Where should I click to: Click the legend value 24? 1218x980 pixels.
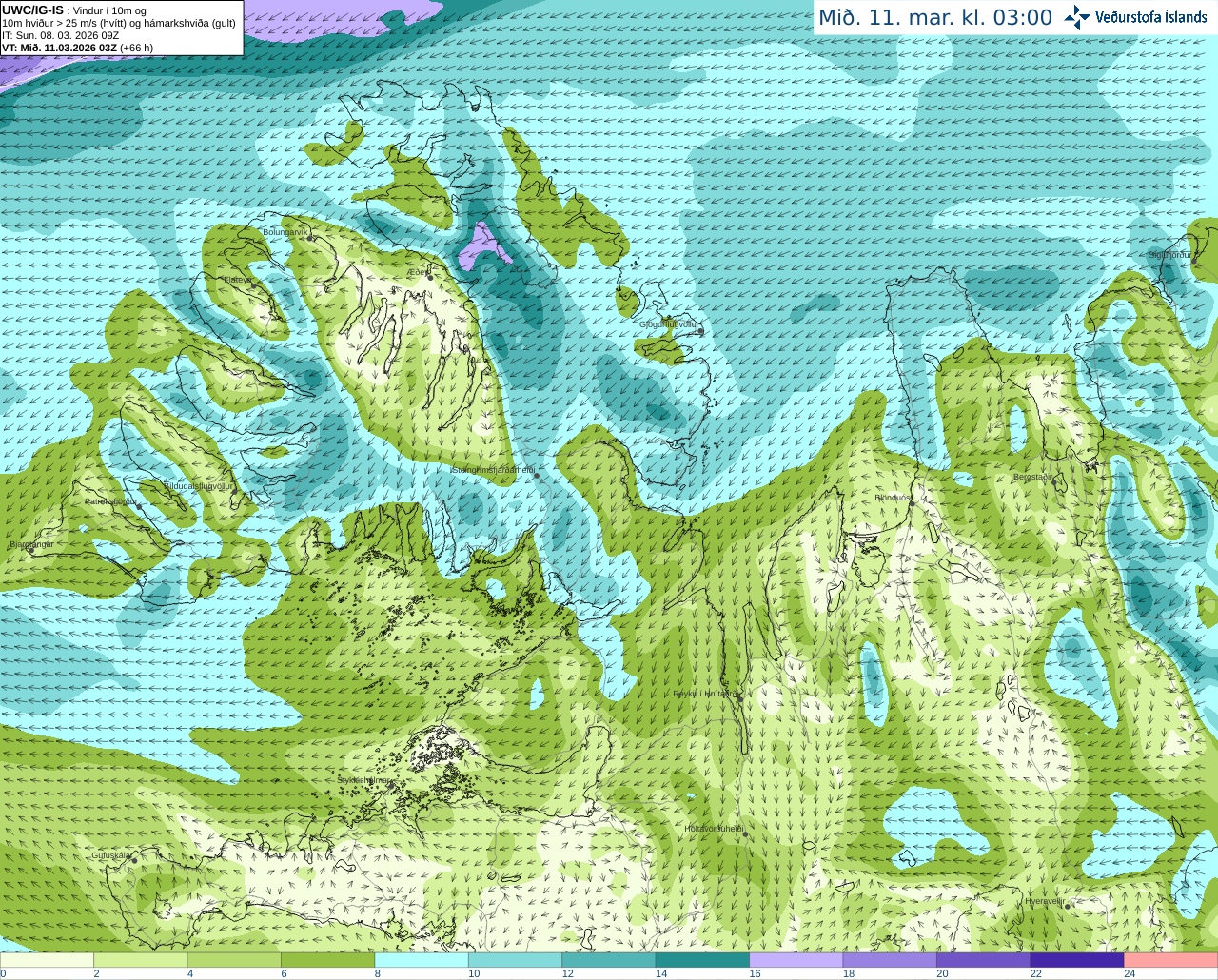[1130, 973]
